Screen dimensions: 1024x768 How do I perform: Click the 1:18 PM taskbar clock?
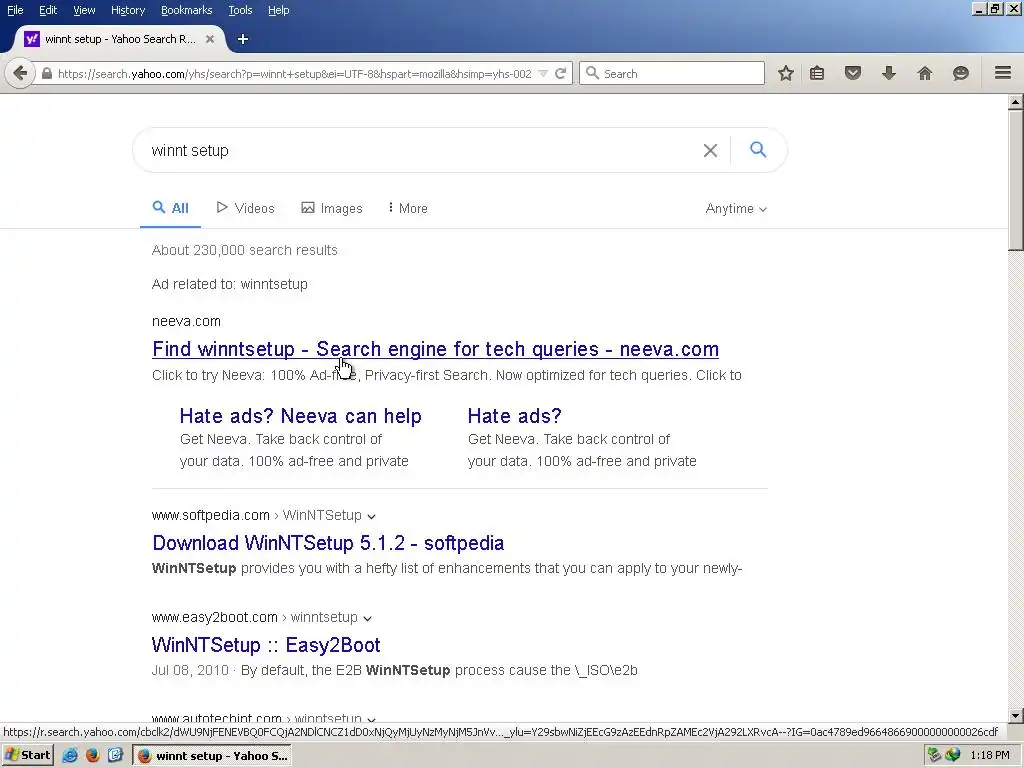(x=989, y=756)
